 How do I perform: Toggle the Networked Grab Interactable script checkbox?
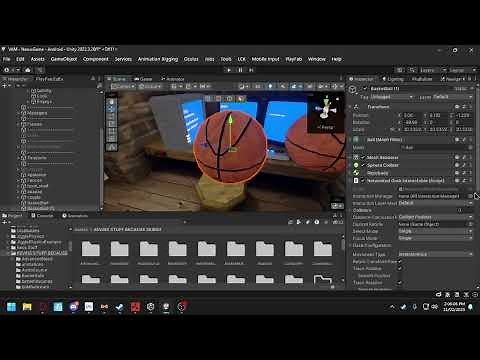point(363,180)
